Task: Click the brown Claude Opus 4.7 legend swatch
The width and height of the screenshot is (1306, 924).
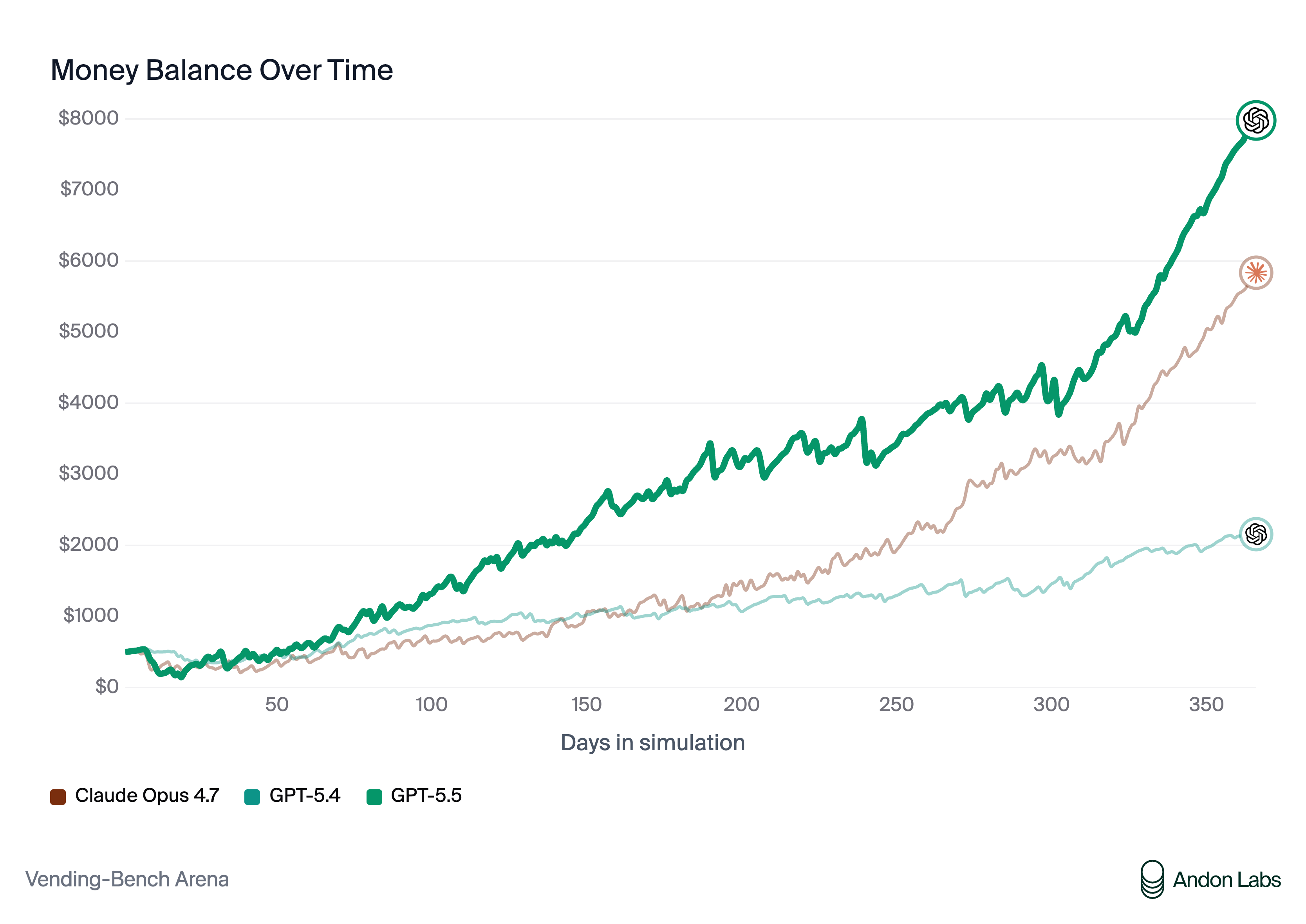Action: pos(58,796)
